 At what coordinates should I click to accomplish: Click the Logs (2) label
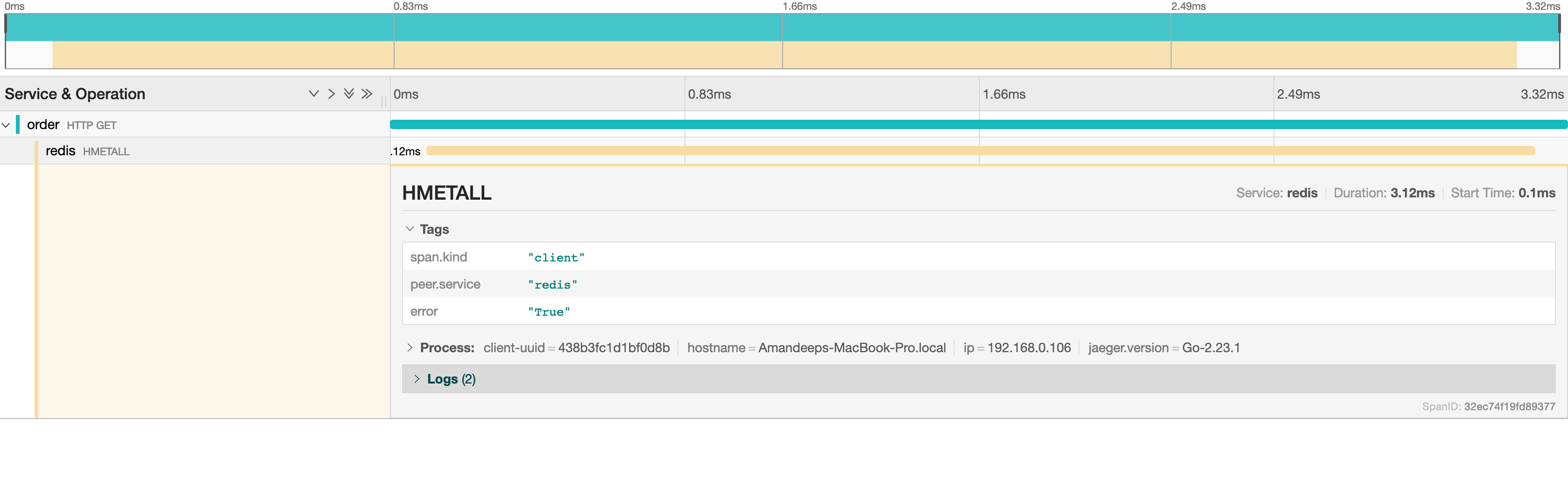click(450, 378)
